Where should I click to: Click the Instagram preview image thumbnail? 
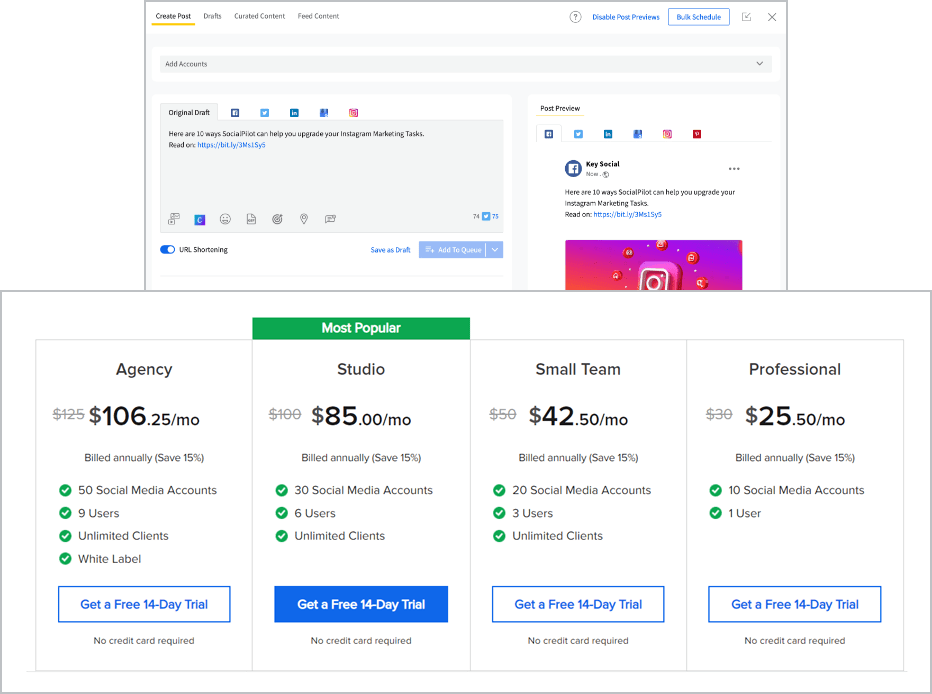(x=654, y=265)
